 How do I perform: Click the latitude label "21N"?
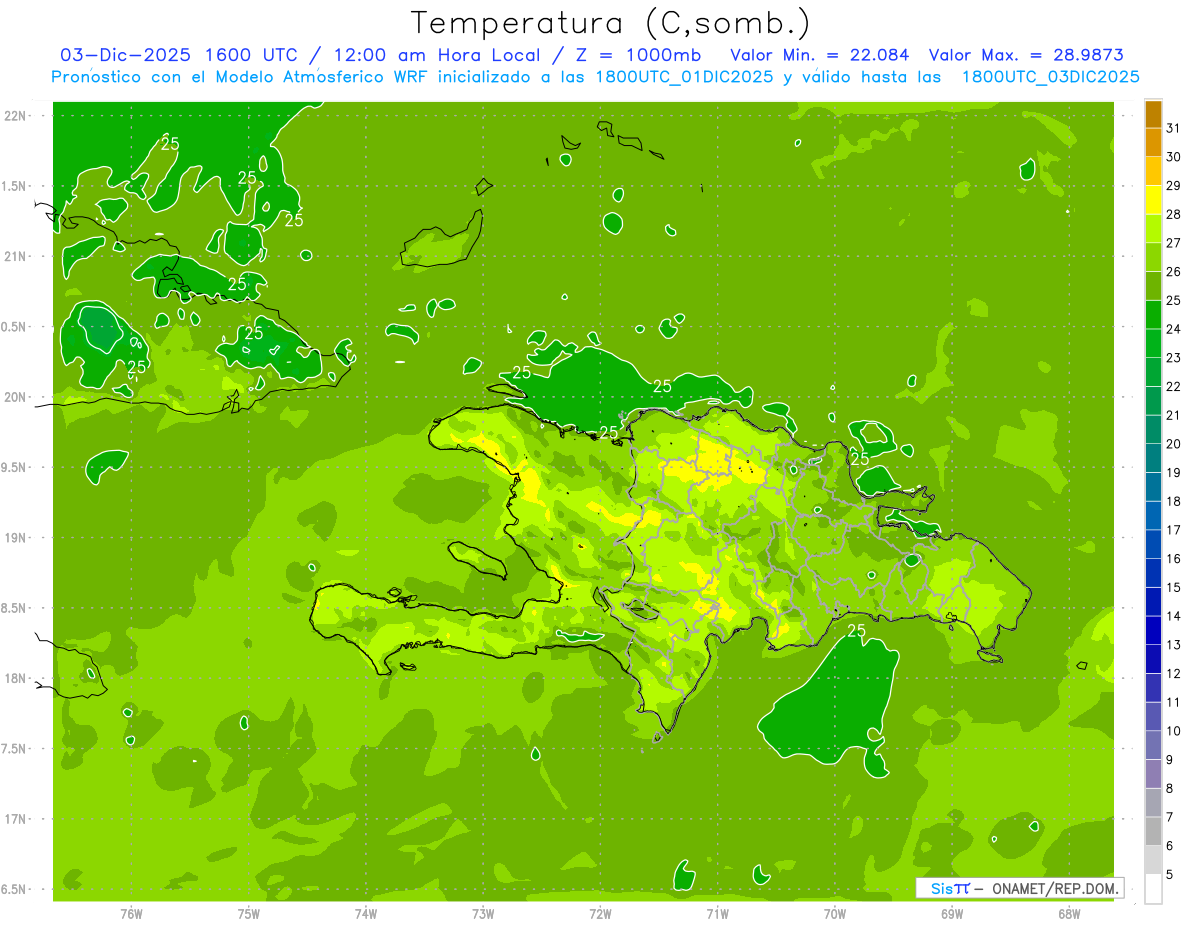(15, 256)
